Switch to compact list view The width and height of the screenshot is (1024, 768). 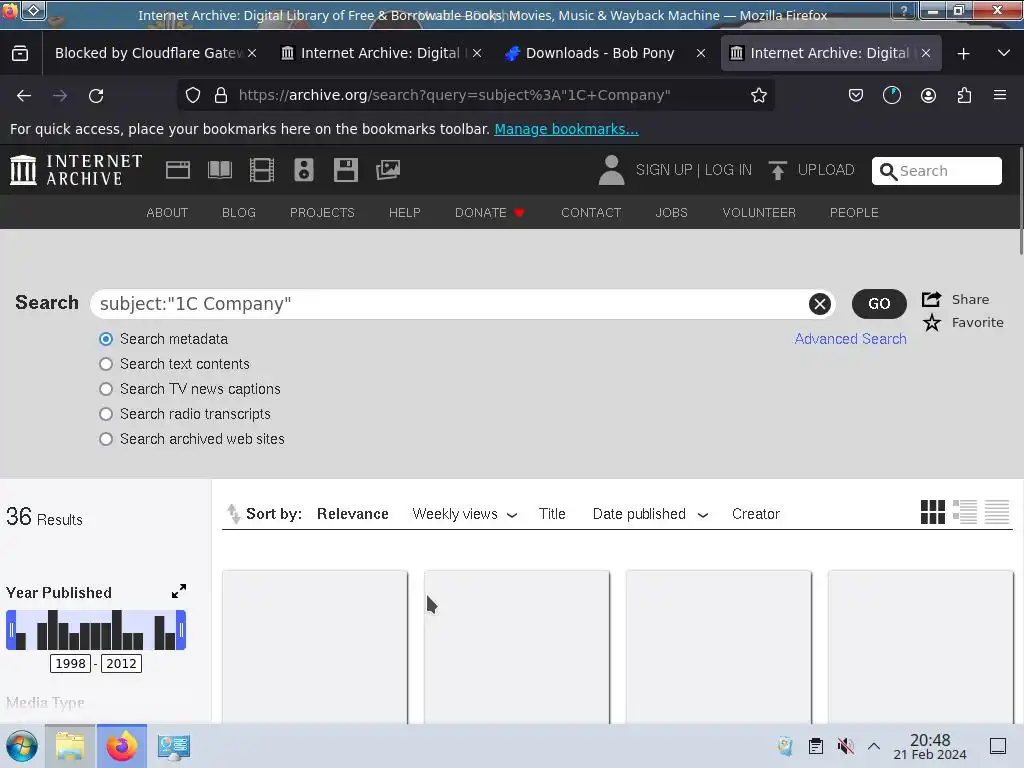(997, 512)
